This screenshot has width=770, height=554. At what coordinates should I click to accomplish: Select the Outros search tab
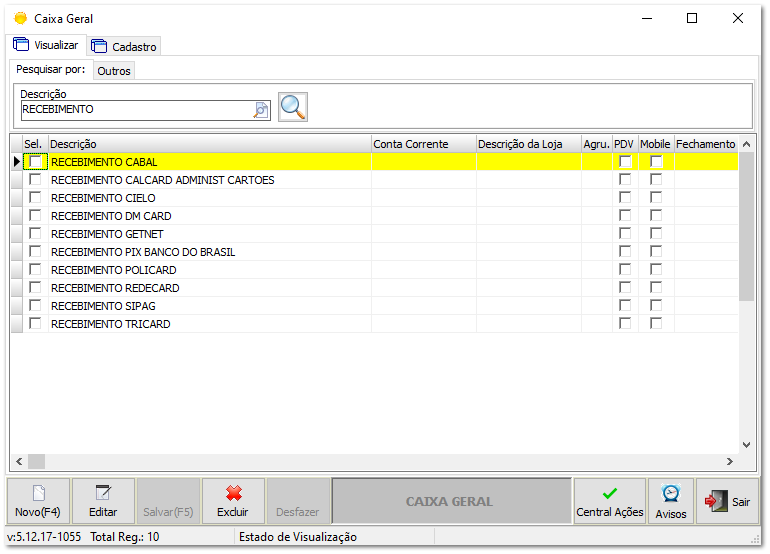pos(114,71)
